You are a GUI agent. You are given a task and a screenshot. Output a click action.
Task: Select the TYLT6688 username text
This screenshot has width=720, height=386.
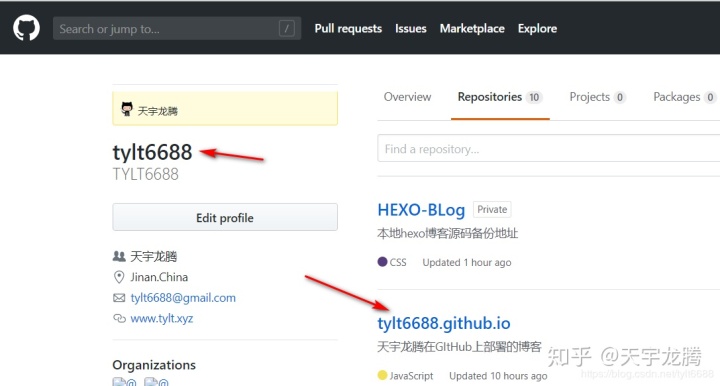(146, 174)
